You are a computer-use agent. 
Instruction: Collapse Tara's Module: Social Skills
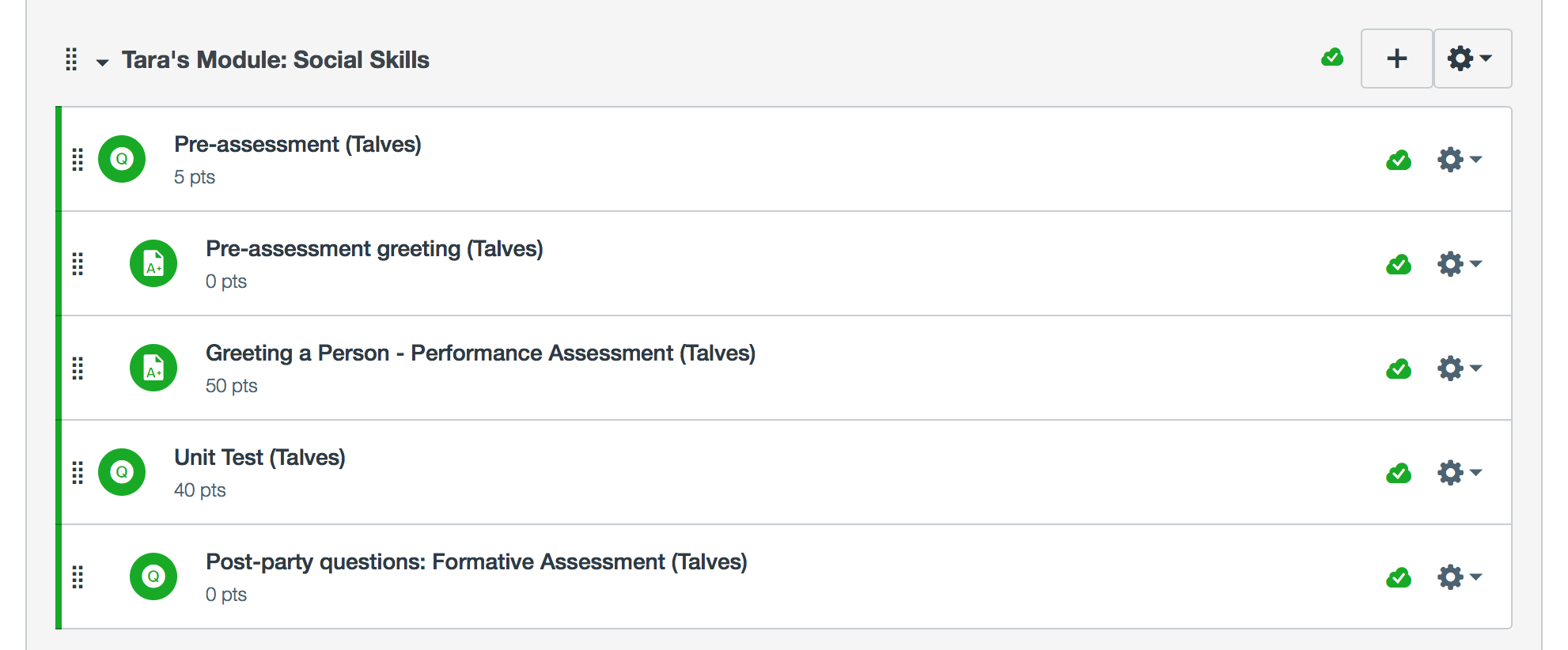click(x=102, y=62)
